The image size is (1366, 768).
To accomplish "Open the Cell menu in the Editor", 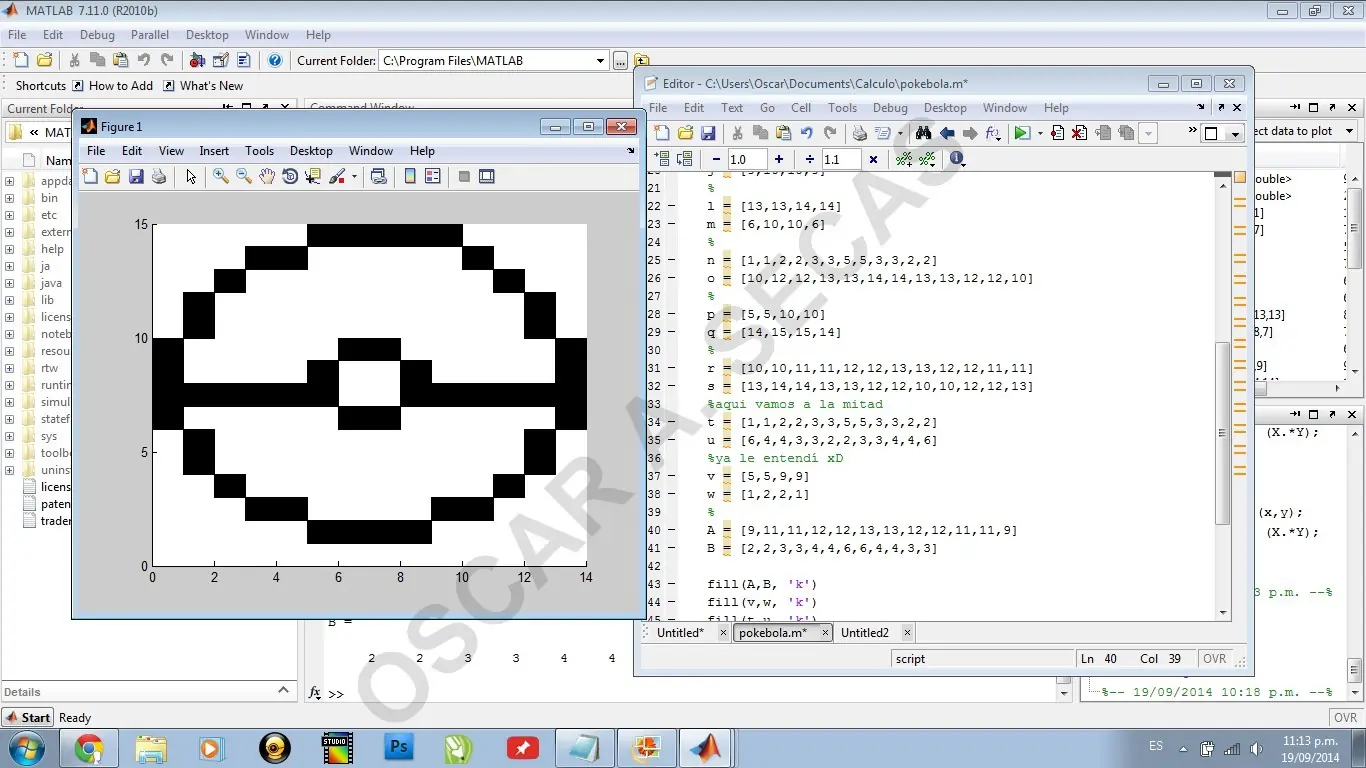I will tap(801, 108).
